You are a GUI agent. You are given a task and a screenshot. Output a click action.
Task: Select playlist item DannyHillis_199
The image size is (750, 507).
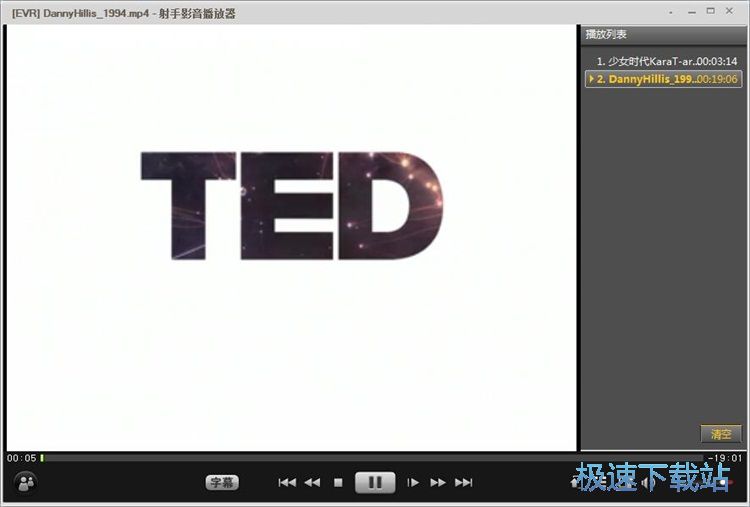(x=663, y=79)
